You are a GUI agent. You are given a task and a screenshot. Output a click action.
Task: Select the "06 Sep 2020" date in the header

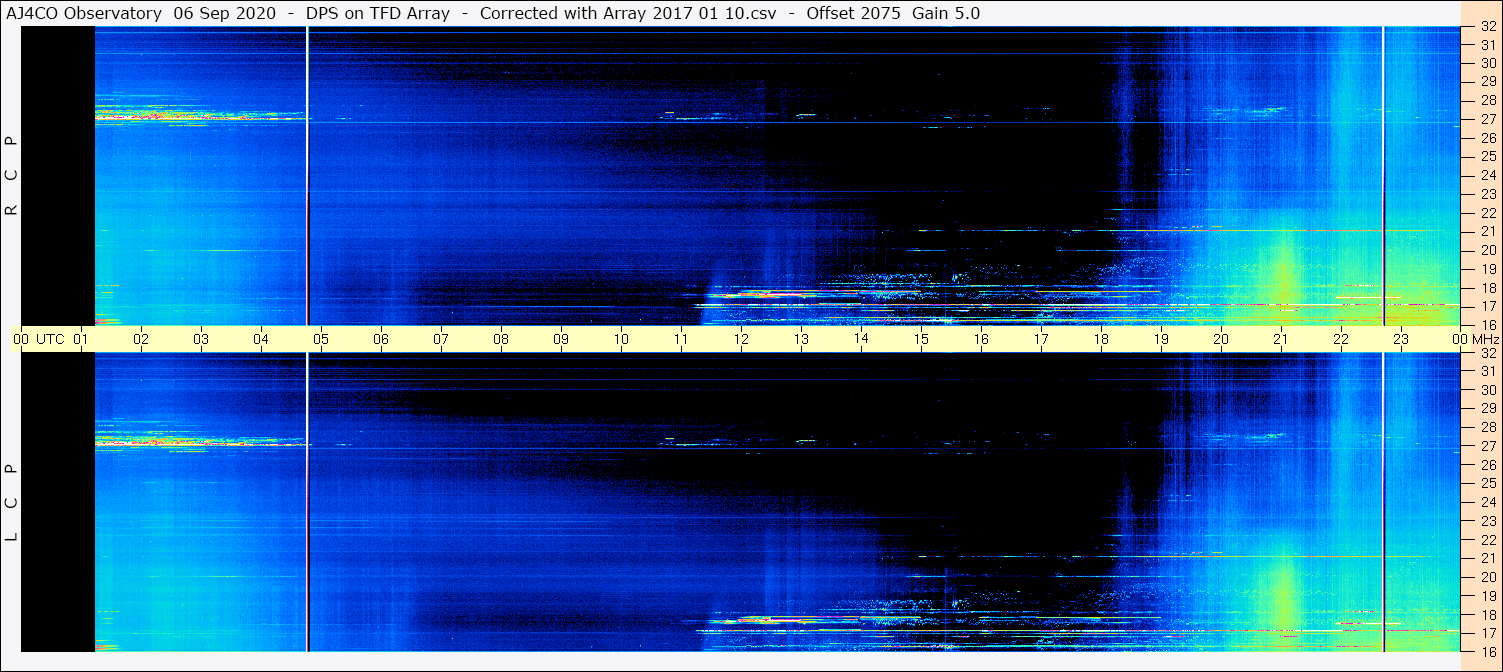tap(227, 13)
